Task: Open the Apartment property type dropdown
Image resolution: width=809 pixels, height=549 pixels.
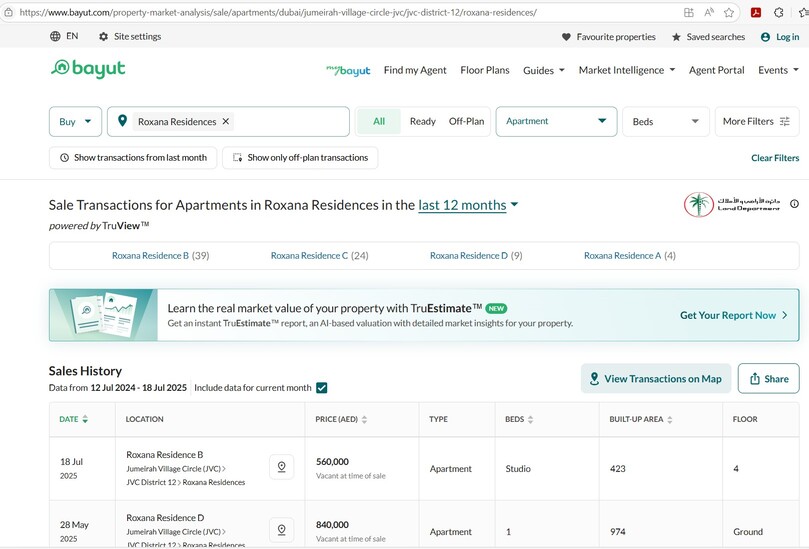Action: click(556, 121)
